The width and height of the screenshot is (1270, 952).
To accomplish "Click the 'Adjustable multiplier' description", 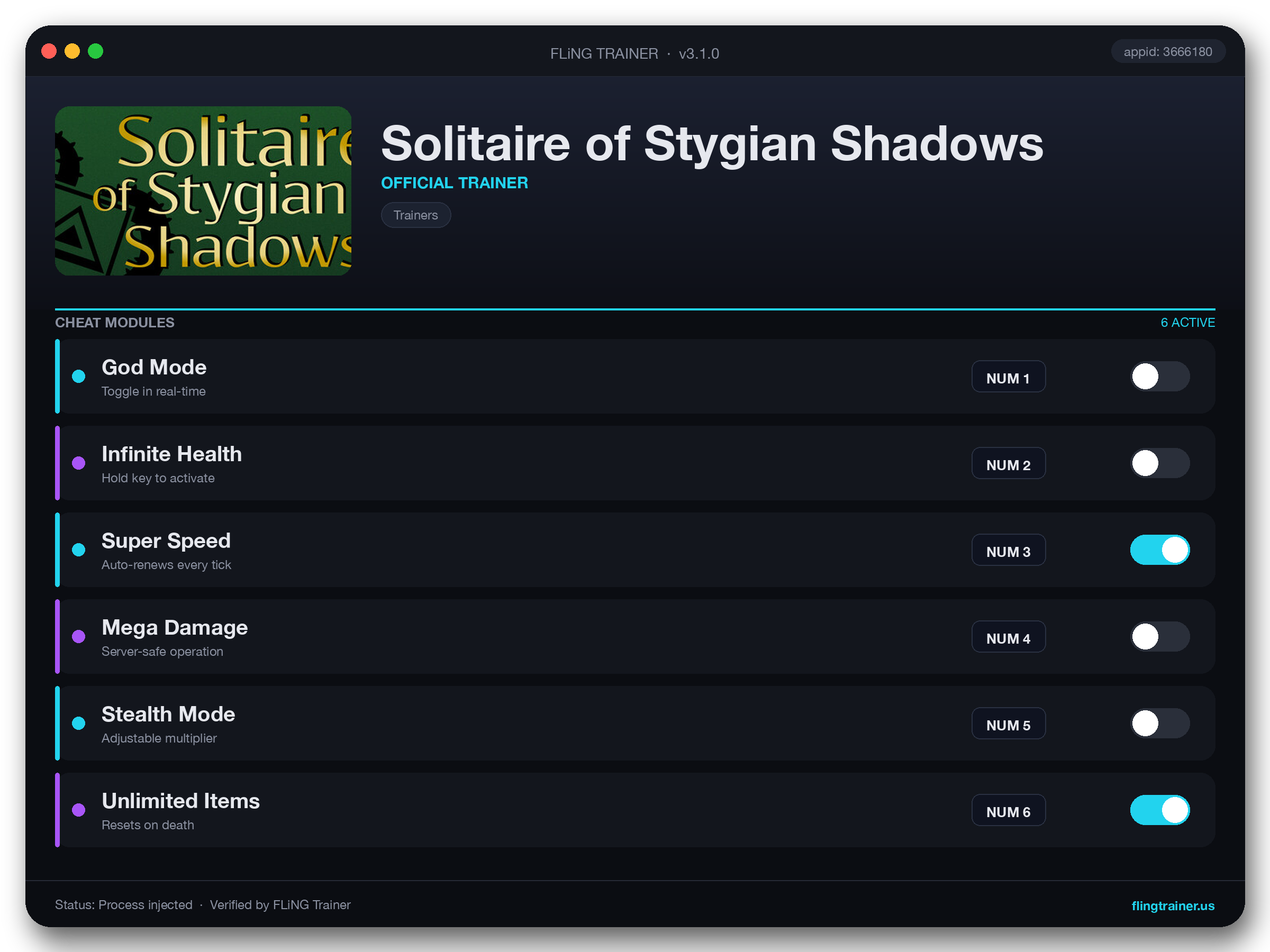I will pos(159,738).
